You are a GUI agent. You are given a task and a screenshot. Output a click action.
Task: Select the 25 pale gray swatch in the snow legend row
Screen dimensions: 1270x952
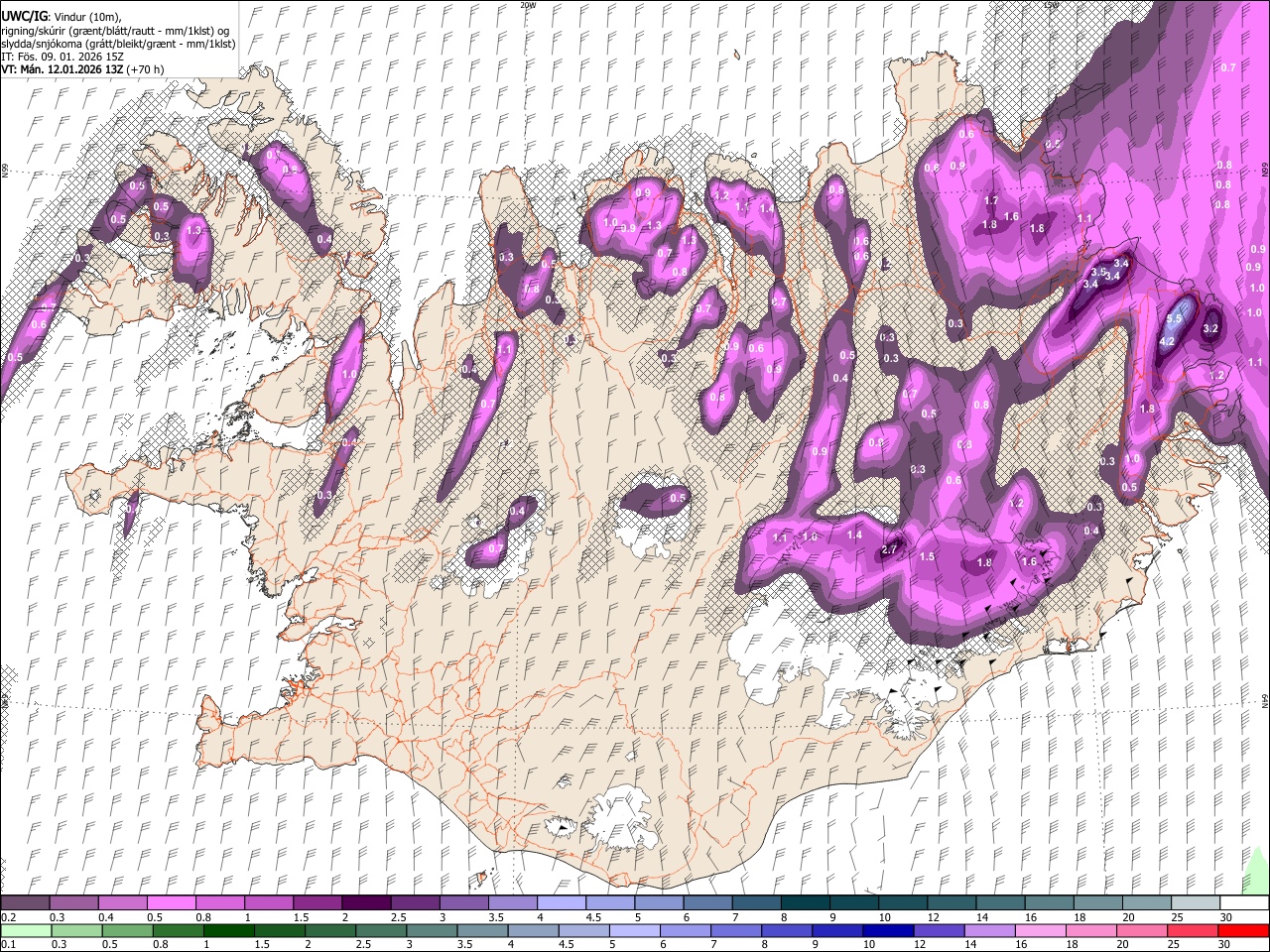(1195, 903)
